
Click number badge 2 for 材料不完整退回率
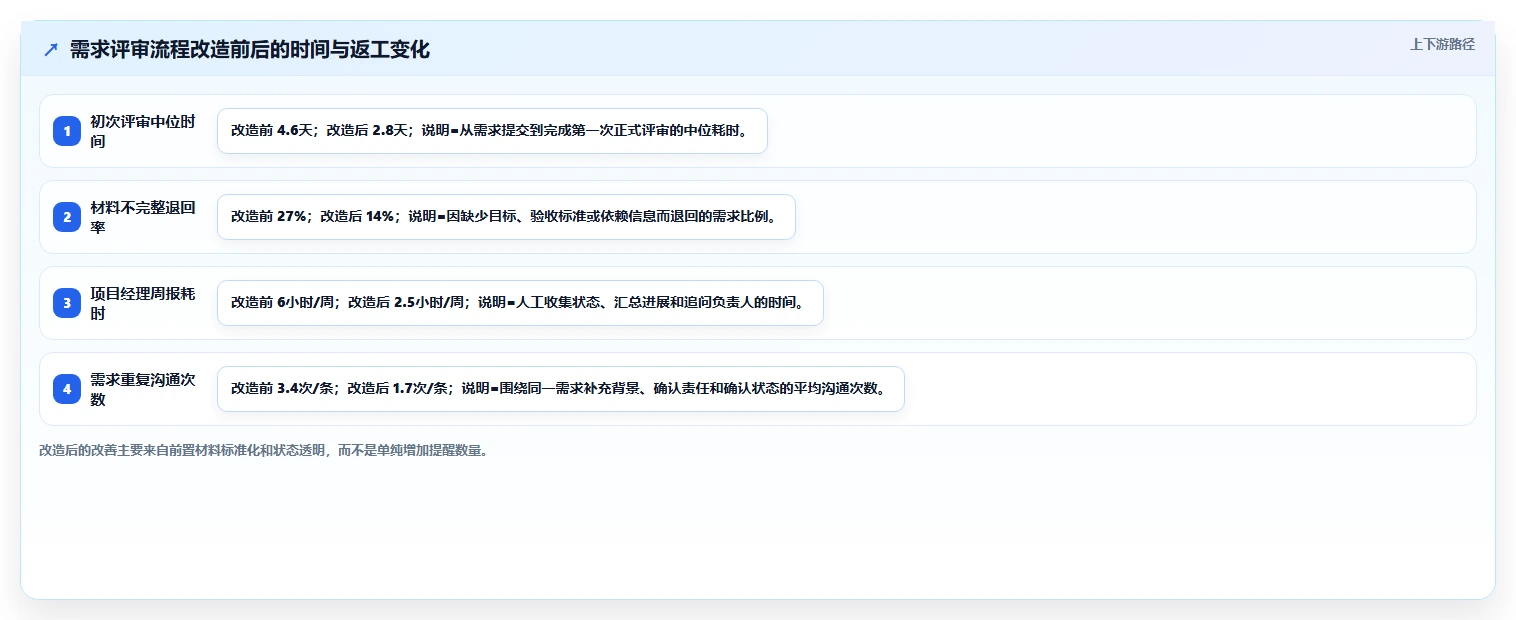click(x=67, y=217)
